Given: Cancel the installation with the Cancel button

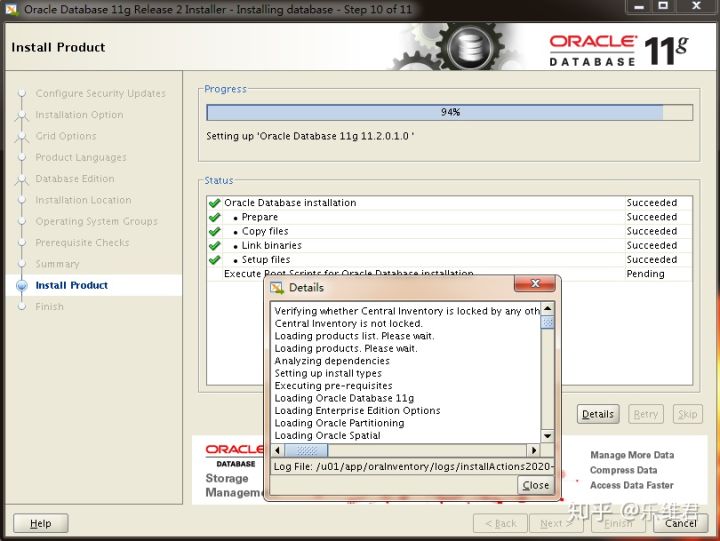Looking at the screenshot, I should tap(681, 523).
